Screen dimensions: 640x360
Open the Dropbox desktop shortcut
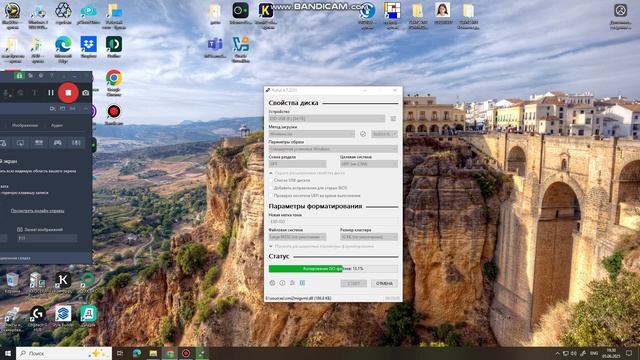click(88, 47)
